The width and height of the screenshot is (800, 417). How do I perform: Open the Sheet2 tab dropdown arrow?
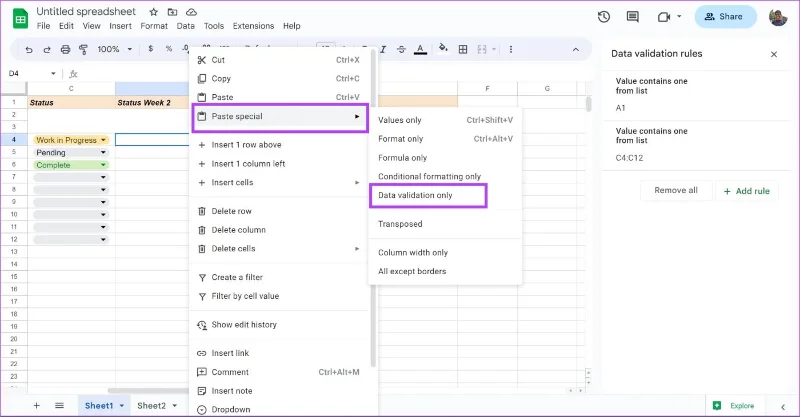pyautogui.click(x=174, y=406)
